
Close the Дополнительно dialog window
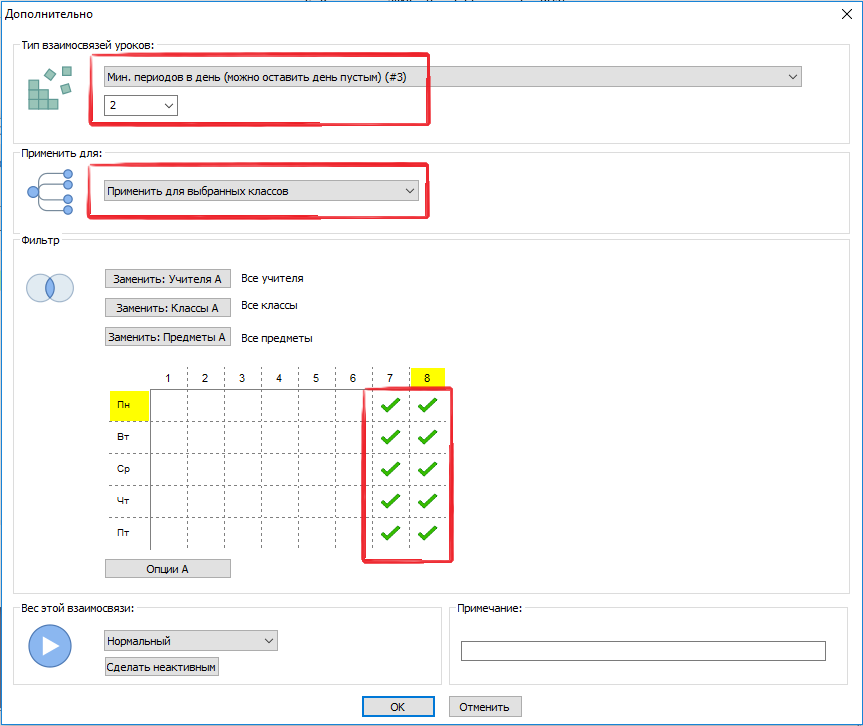point(848,13)
